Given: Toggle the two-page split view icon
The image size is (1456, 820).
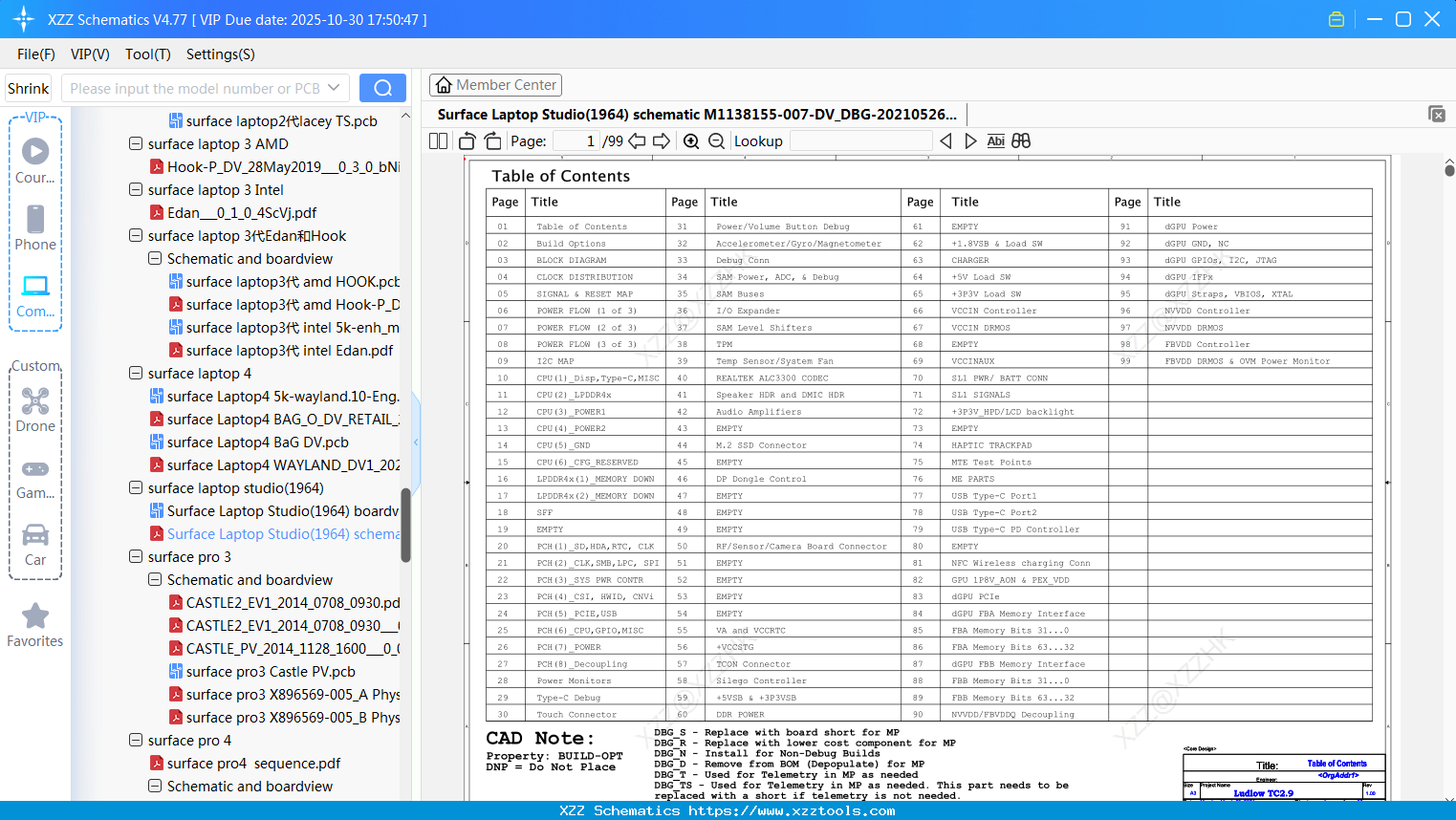Looking at the screenshot, I should tap(438, 140).
